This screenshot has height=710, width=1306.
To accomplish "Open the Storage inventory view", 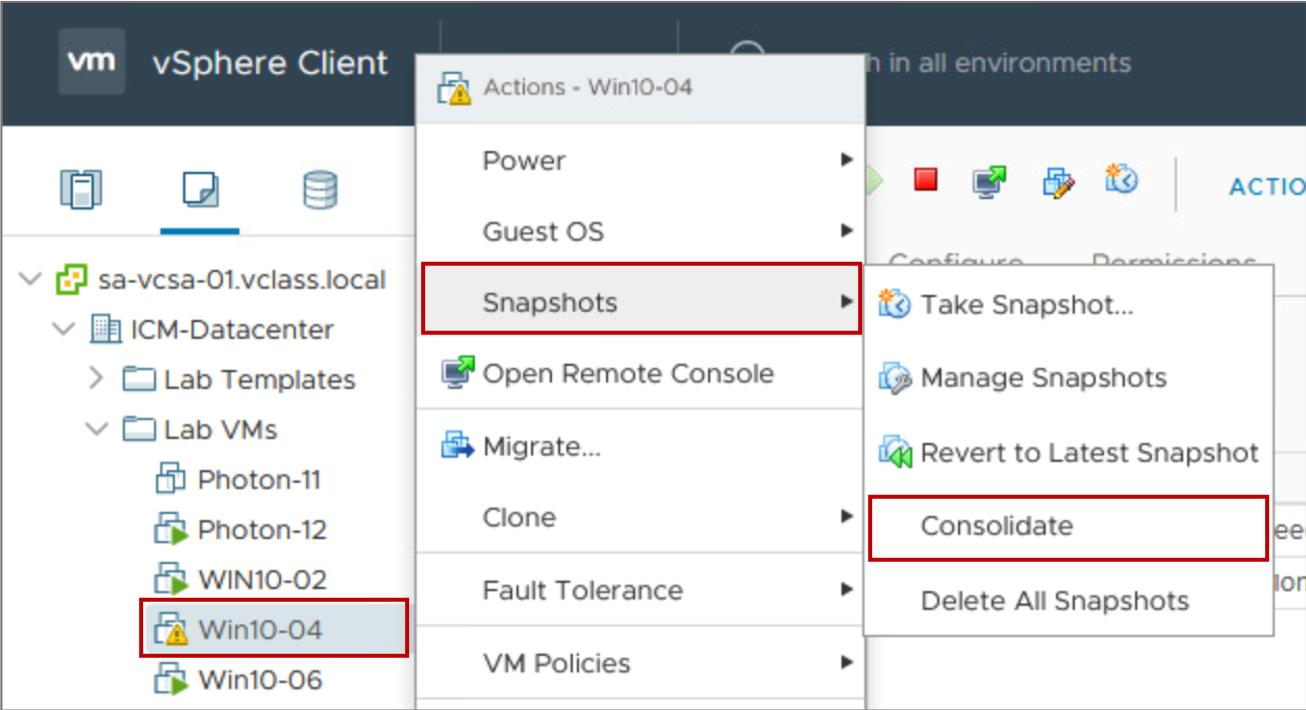I will pos(319,189).
